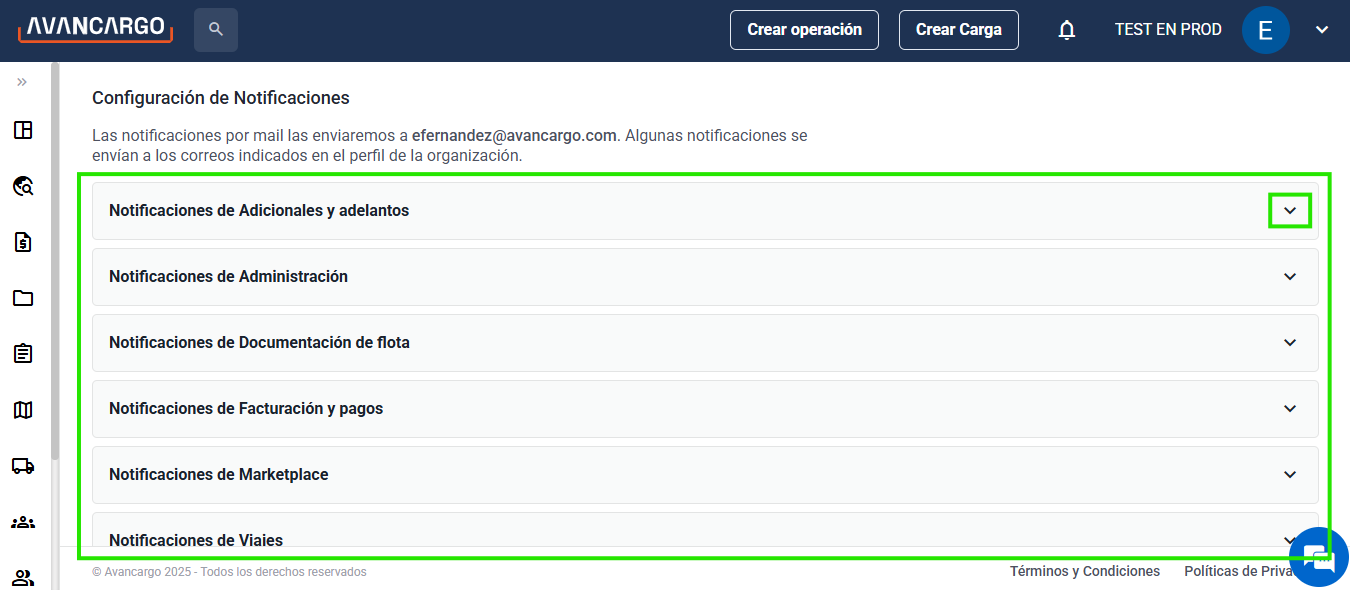
Task: Open the account dropdown arrow next to avatar
Action: 1322,30
